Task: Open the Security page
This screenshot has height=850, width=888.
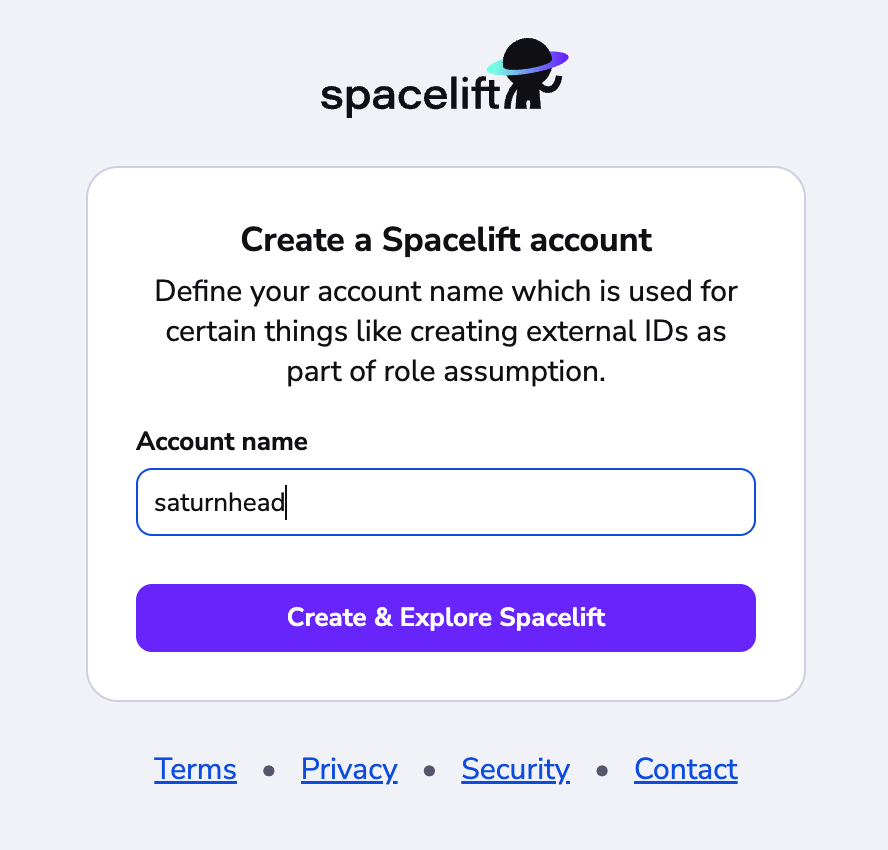Action: [515, 769]
